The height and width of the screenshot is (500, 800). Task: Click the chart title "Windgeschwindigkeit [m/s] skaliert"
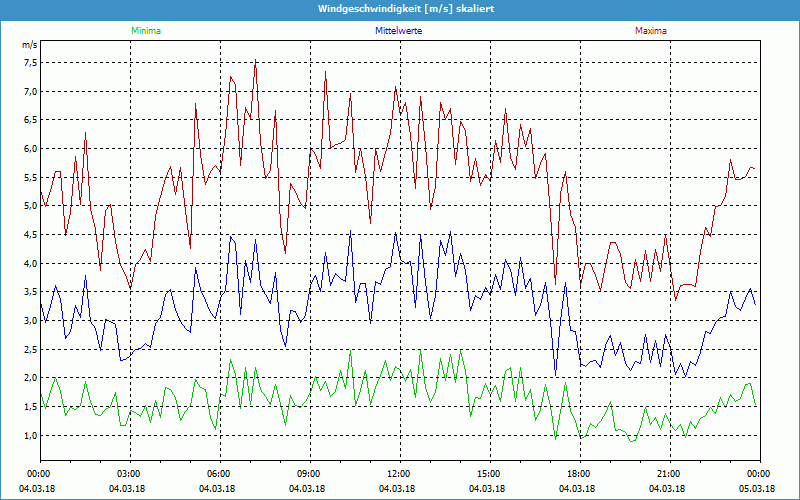coord(399,8)
